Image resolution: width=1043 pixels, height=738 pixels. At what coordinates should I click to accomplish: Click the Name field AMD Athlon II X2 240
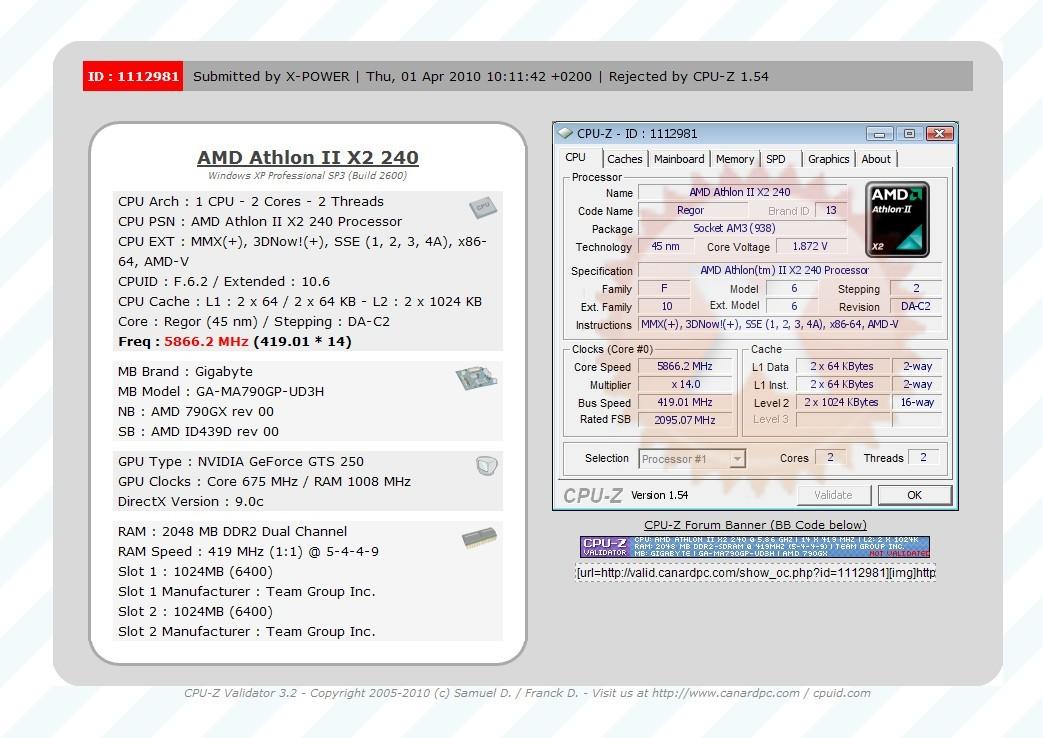pyautogui.click(x=742, y=192)
